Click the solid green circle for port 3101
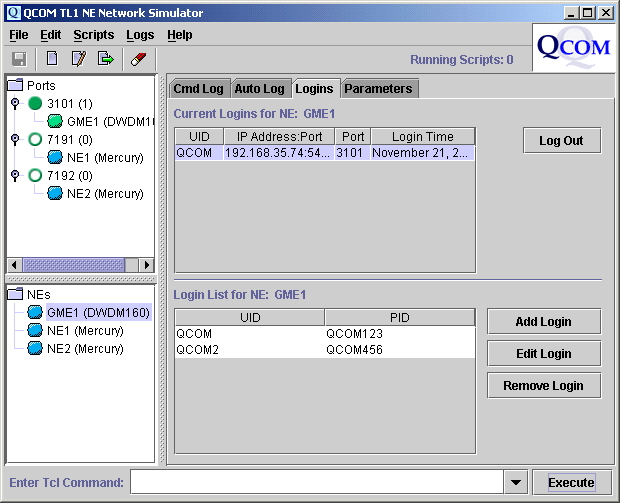The height and width of the screenshot is (503, 620). 35,104
